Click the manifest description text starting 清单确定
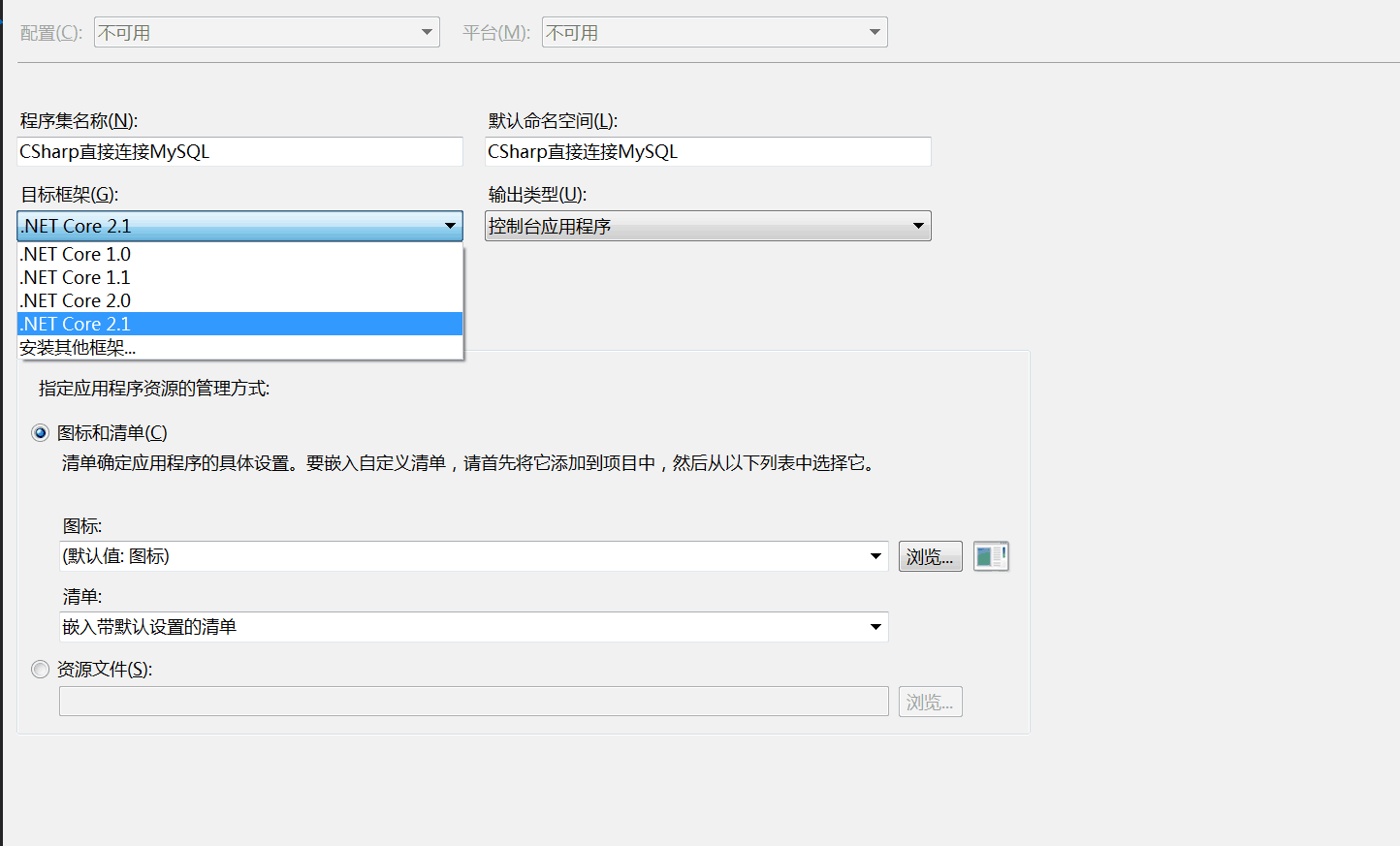Image resolution: width=1400 pixels, height=846 pixels. click(x=470, y=463)
